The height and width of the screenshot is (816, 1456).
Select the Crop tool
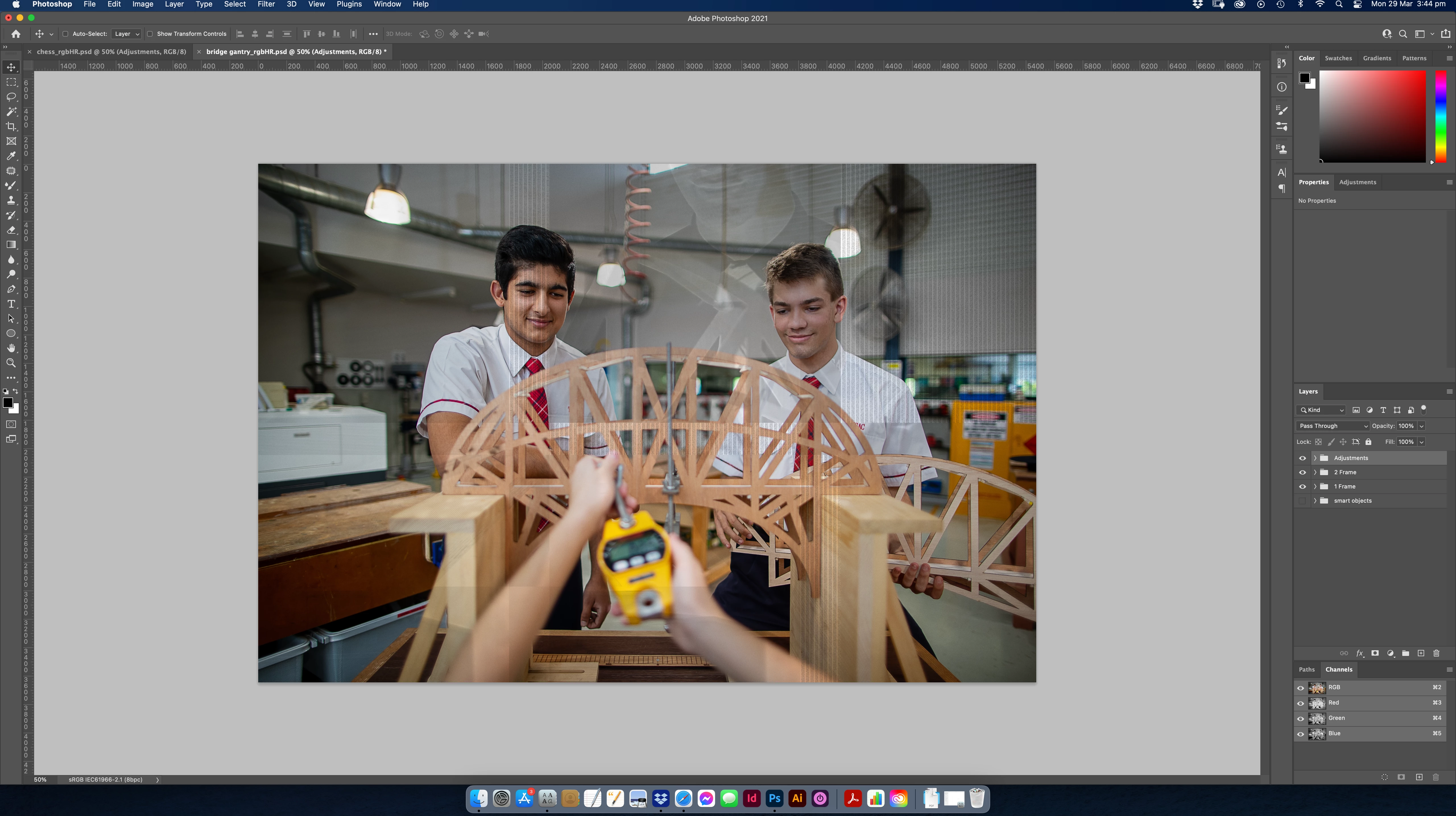tap(11, 126)
